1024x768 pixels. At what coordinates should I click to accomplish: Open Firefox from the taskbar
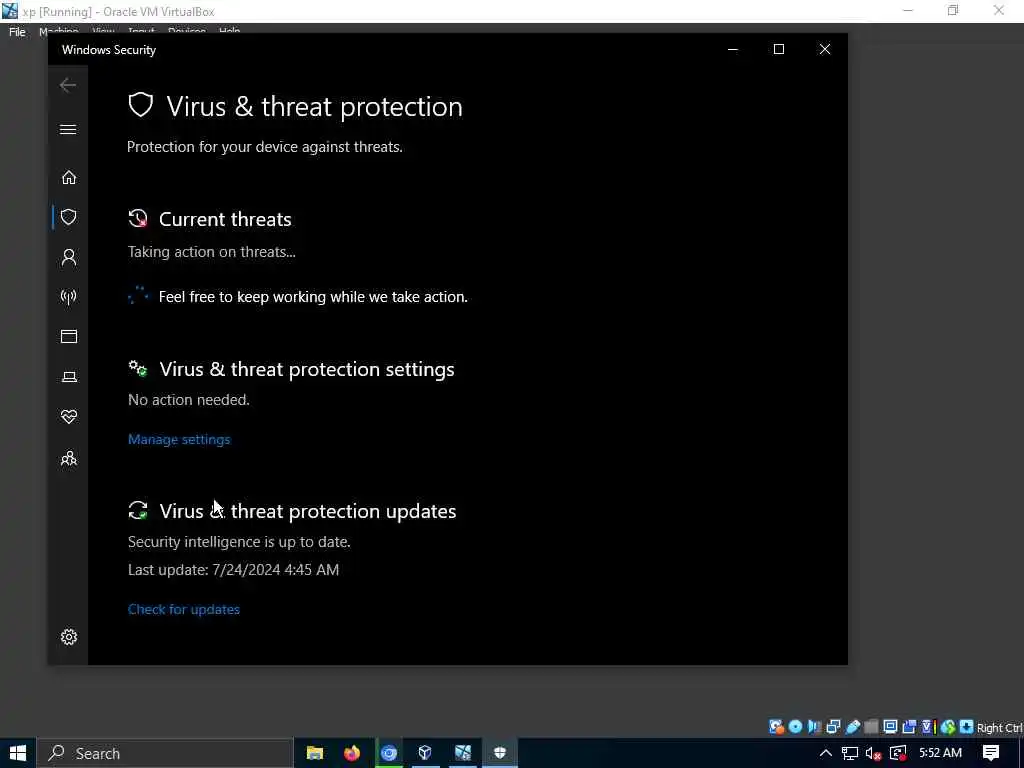coord(351,753)
